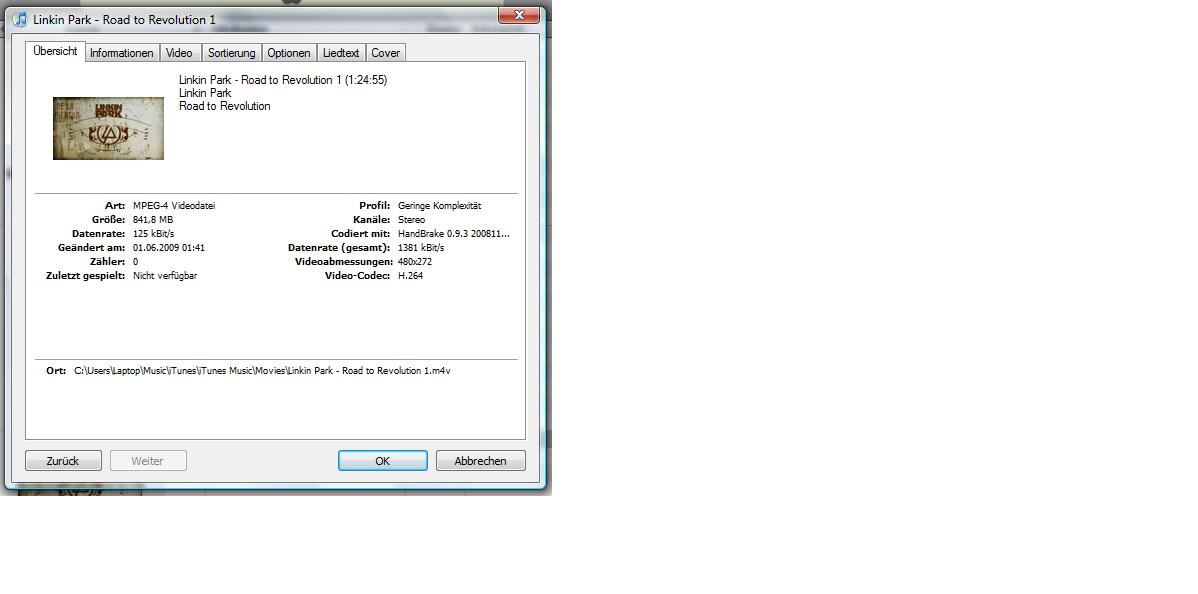Click the Art value MPEG-4 Videodatei
This screenshot has width=1198, height=594.
(x=174, y=206)
